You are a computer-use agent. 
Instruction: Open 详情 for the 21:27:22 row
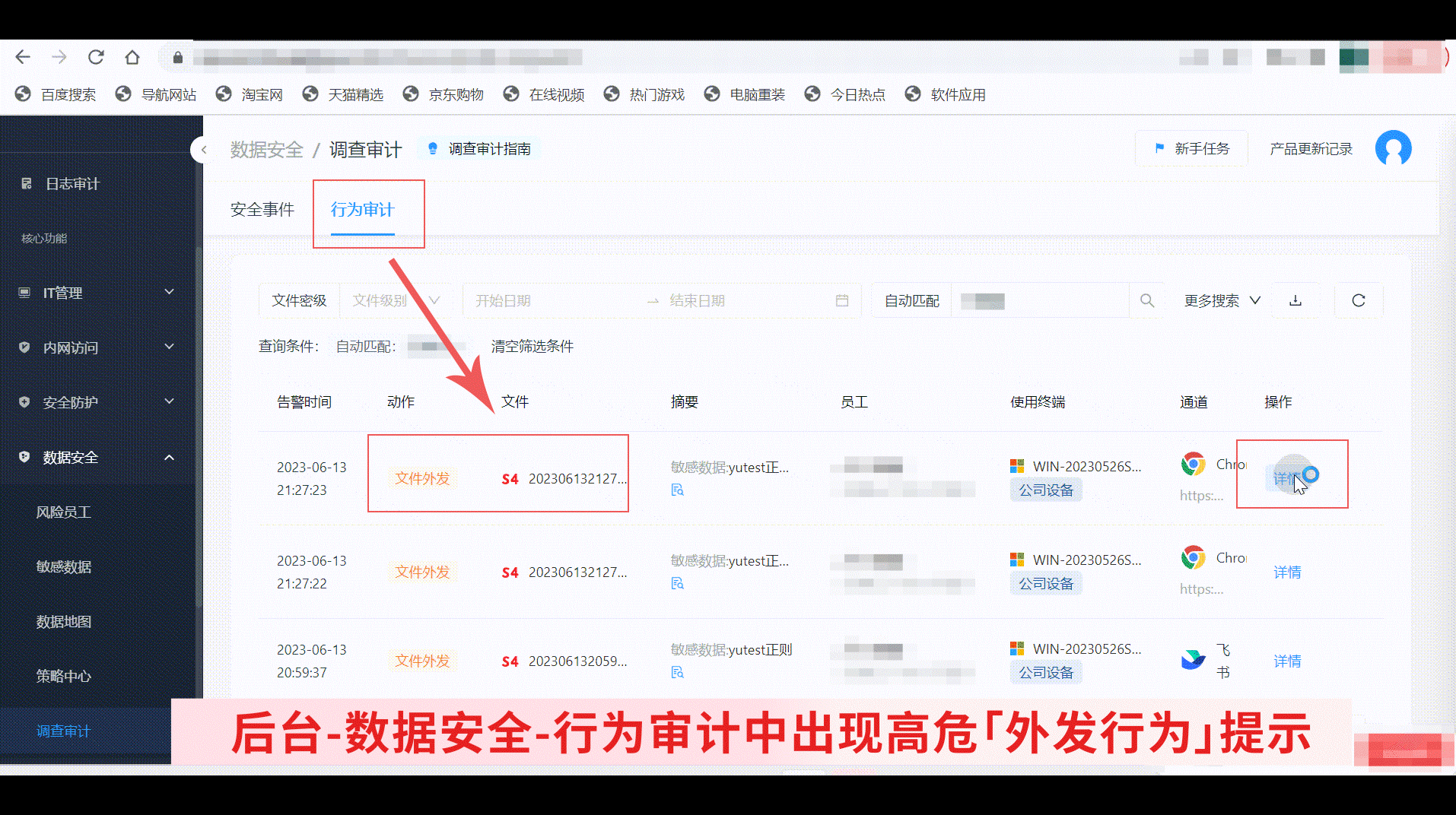[1287, 572]
